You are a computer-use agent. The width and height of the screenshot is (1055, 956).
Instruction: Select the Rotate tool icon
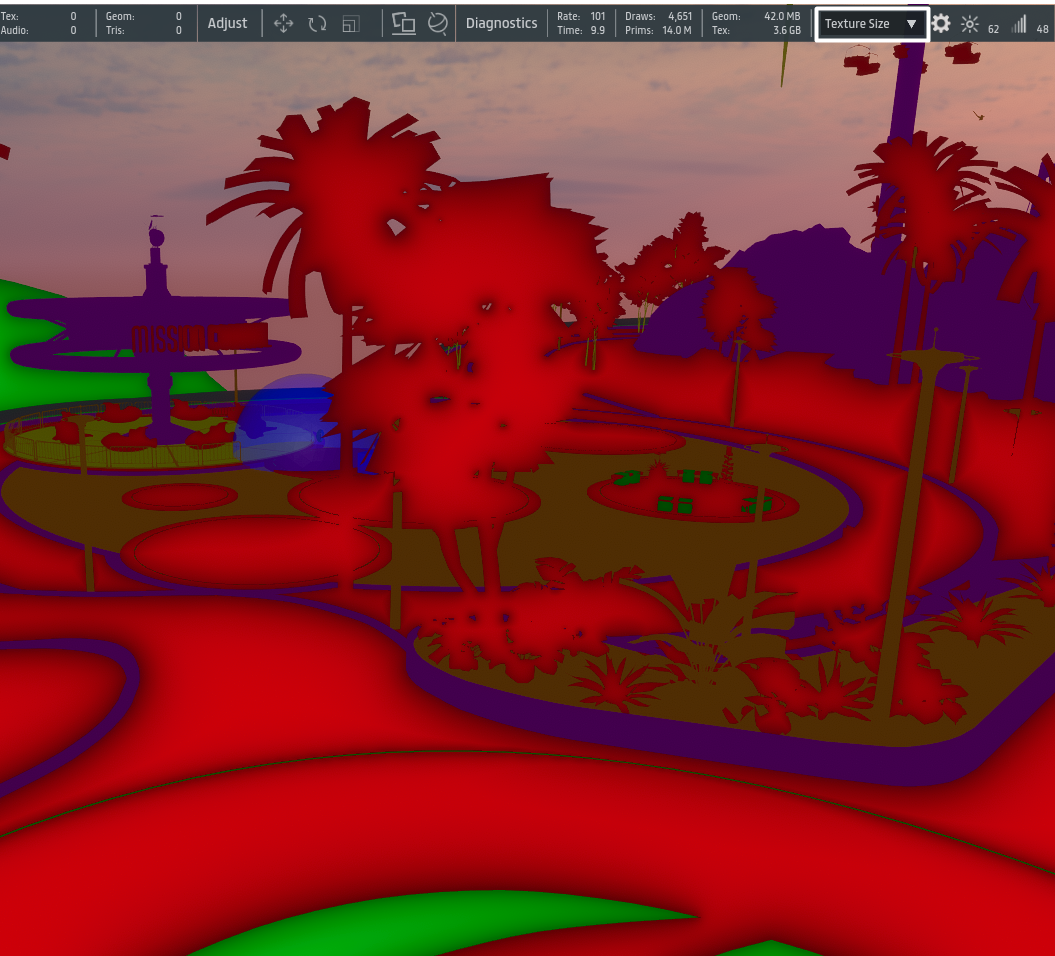(317, 23)
